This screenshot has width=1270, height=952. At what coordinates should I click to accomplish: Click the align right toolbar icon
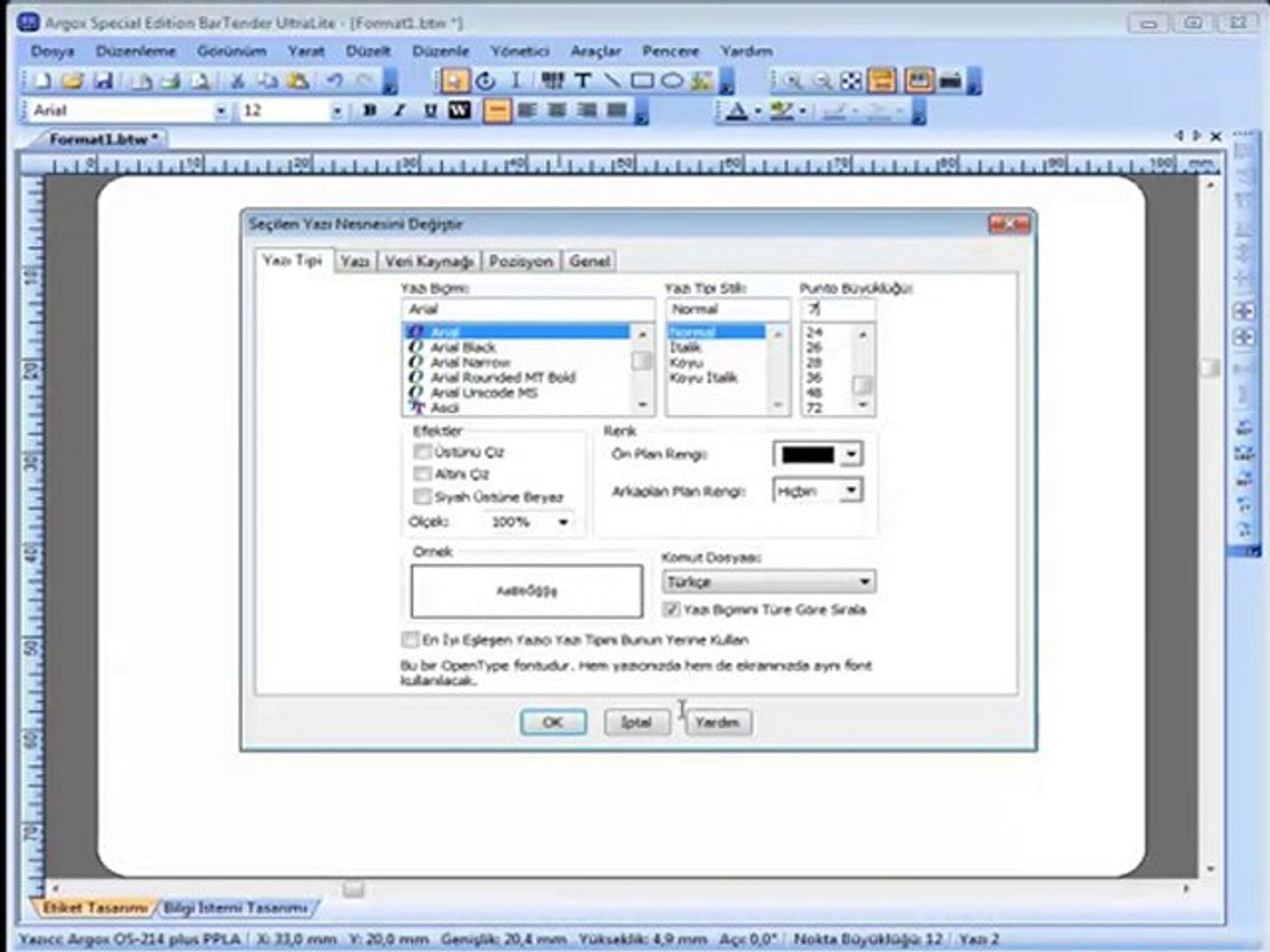tap(587, 111)
